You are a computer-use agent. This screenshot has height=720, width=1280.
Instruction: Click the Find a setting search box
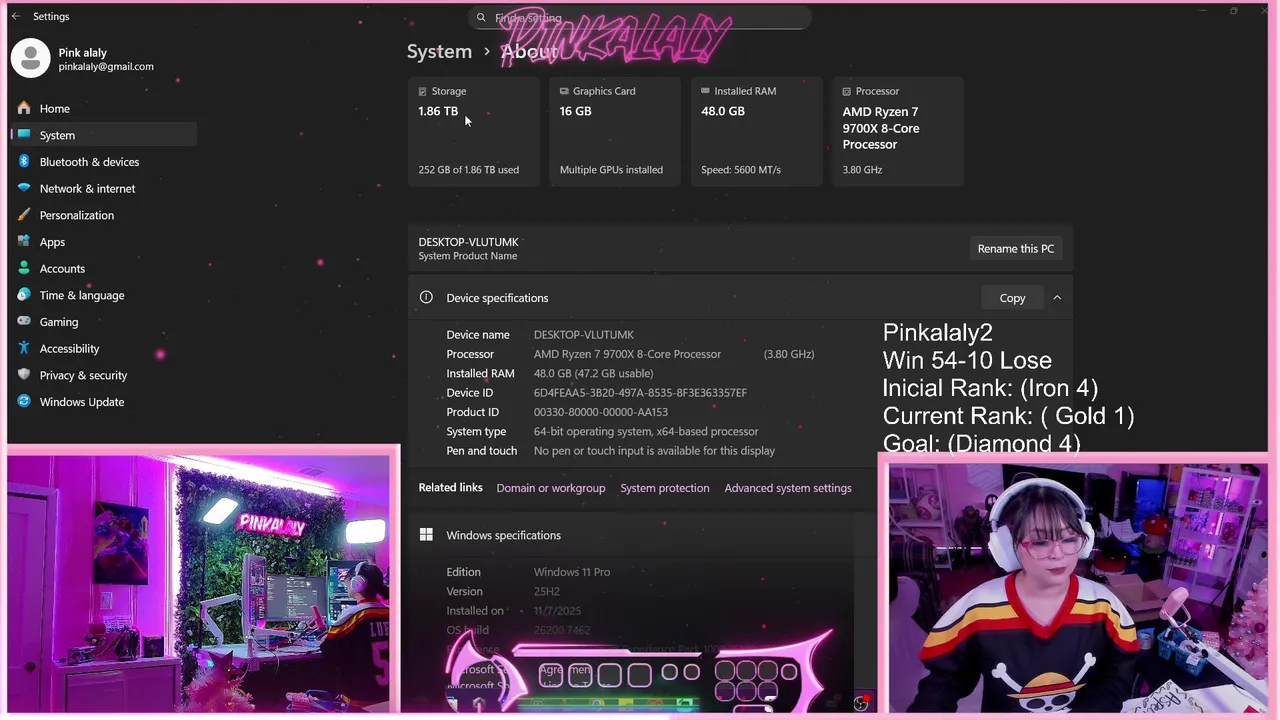pos(640,18)
